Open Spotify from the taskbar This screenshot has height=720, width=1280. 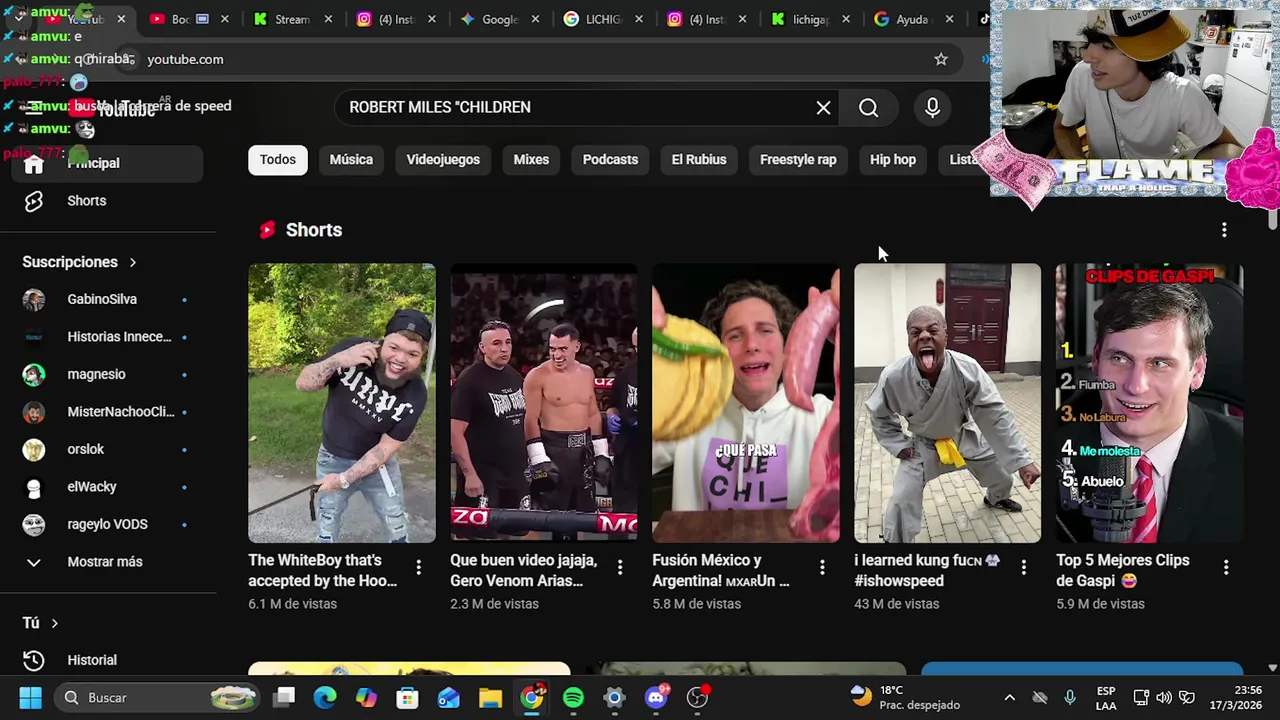click(573, 698)
